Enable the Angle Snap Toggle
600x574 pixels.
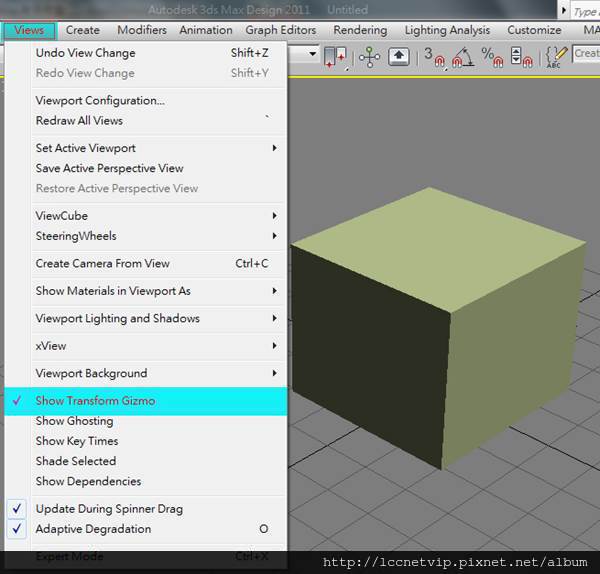tap(462, 57)
